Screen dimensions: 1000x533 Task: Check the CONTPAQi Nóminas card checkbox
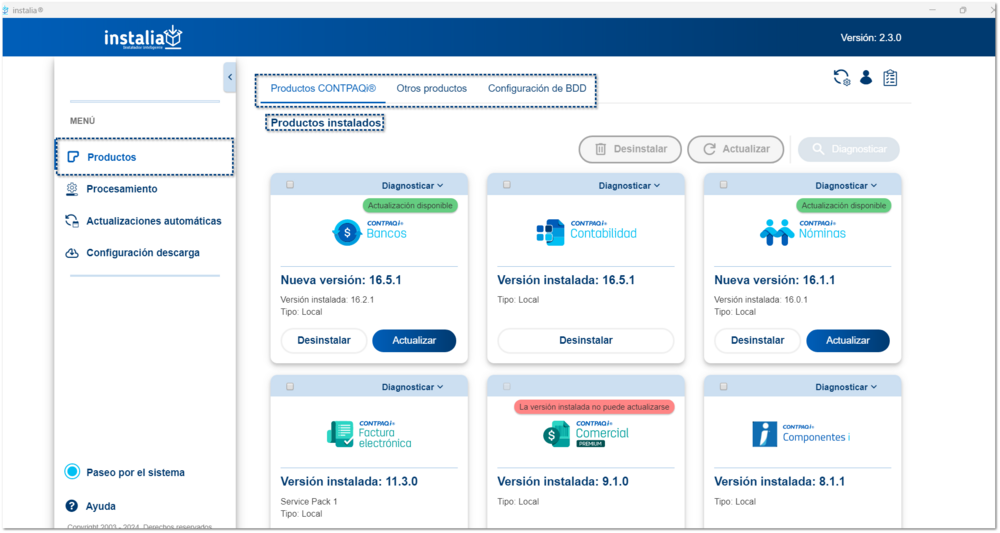pos(723,185)
